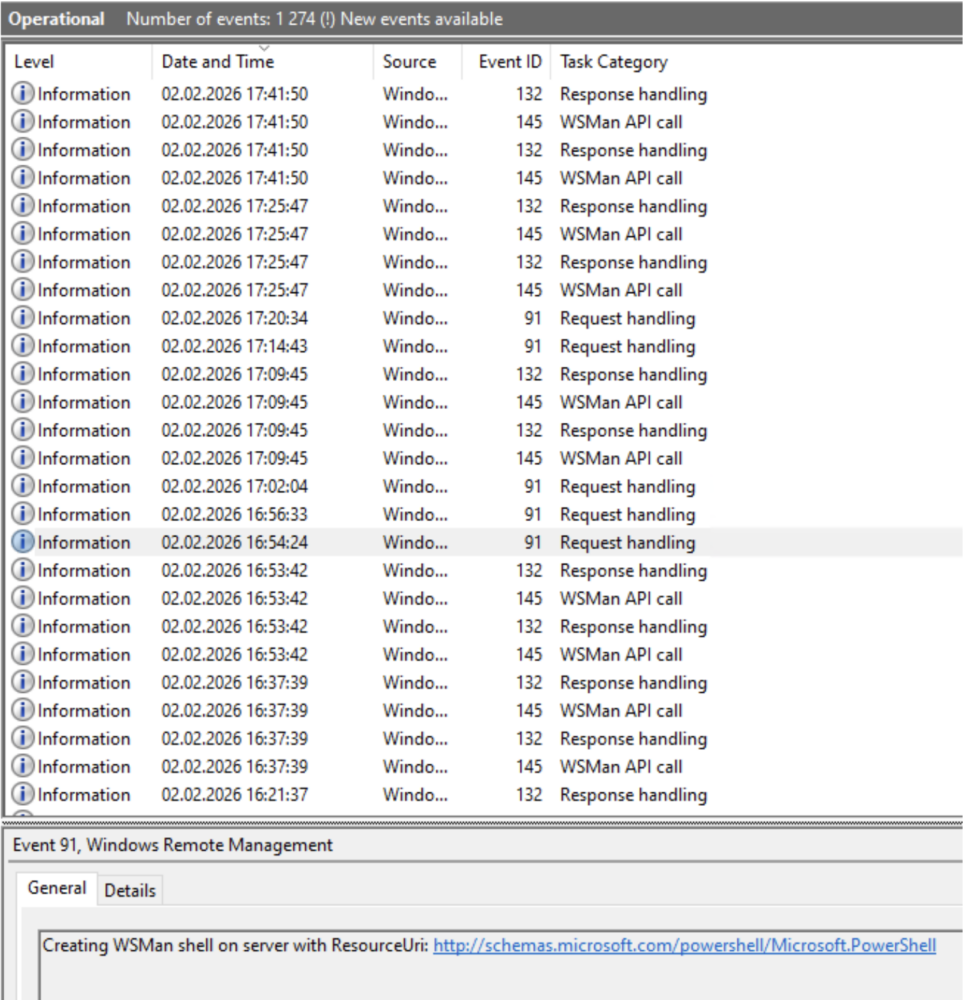964x1000 pixels.
Task: Click the info icon of the topmost event row
Action: coord(23,94)
